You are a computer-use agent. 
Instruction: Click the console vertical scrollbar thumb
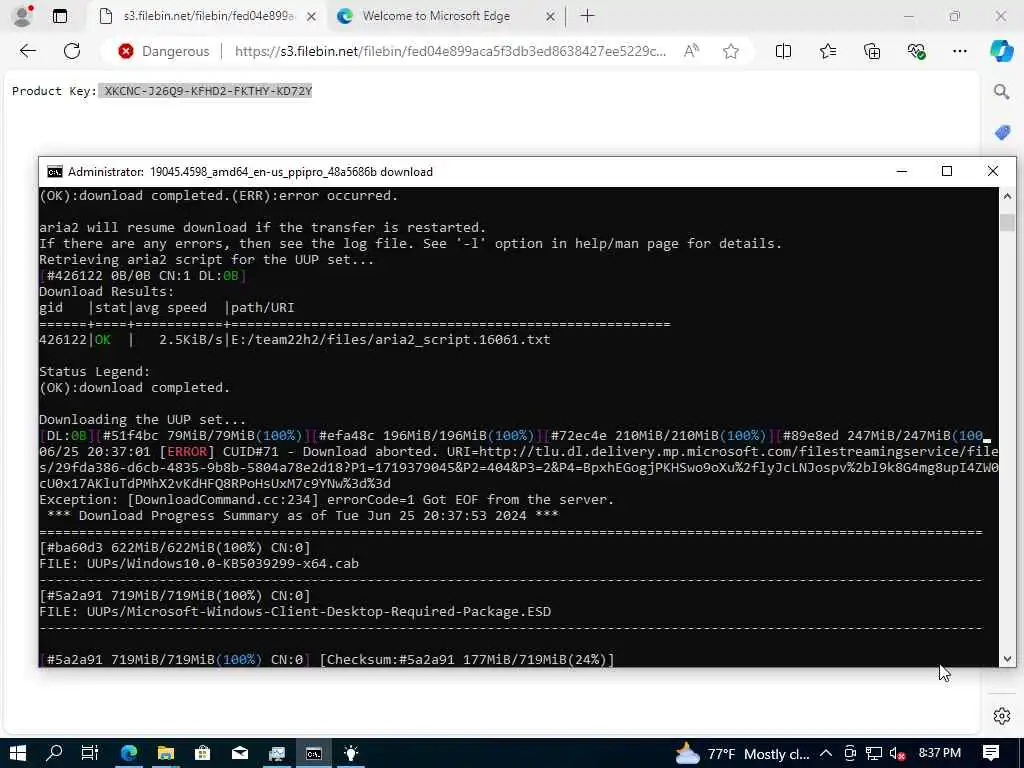coord(1007,222)
